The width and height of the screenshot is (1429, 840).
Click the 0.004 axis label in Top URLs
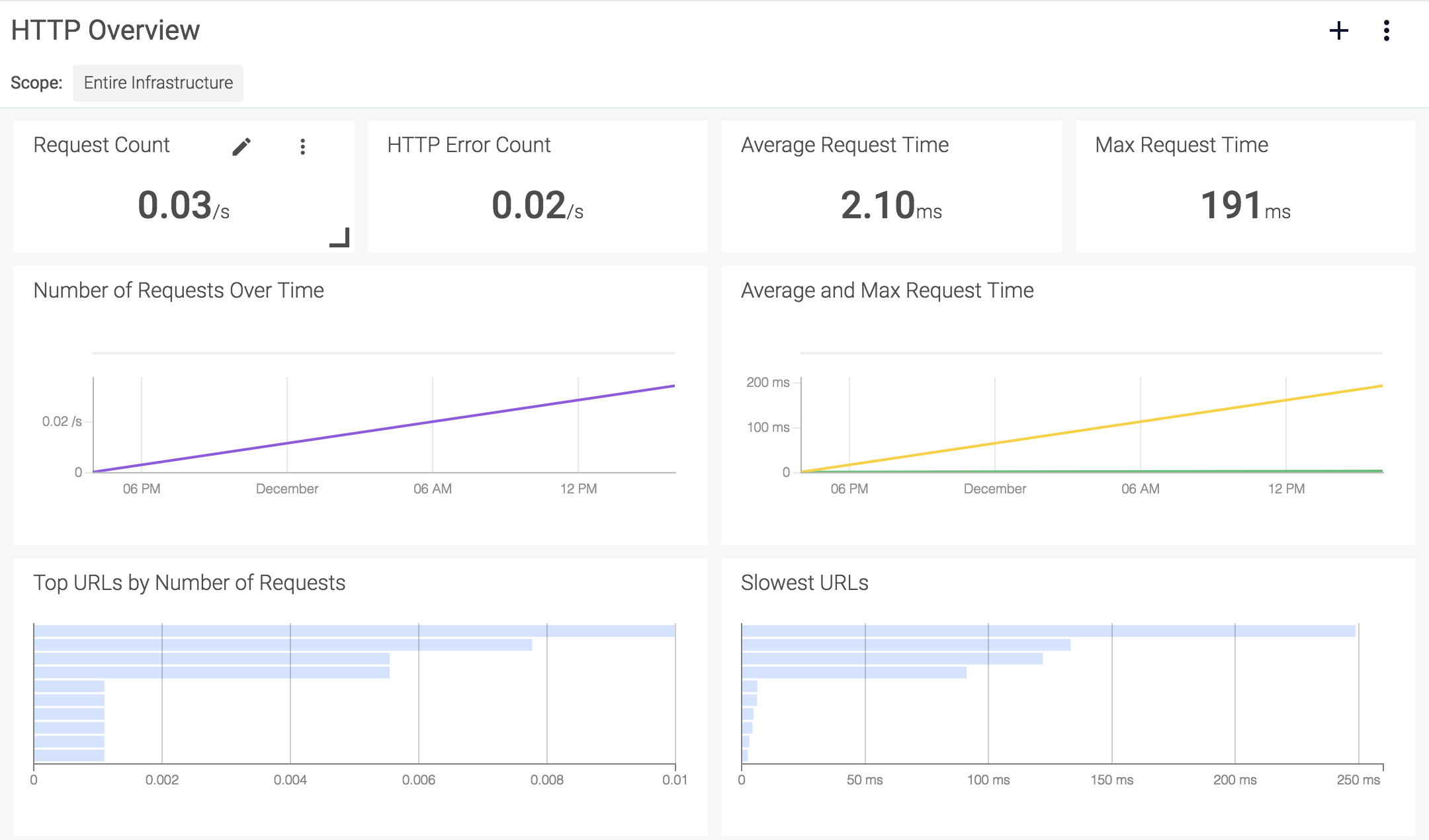(290, 780)
